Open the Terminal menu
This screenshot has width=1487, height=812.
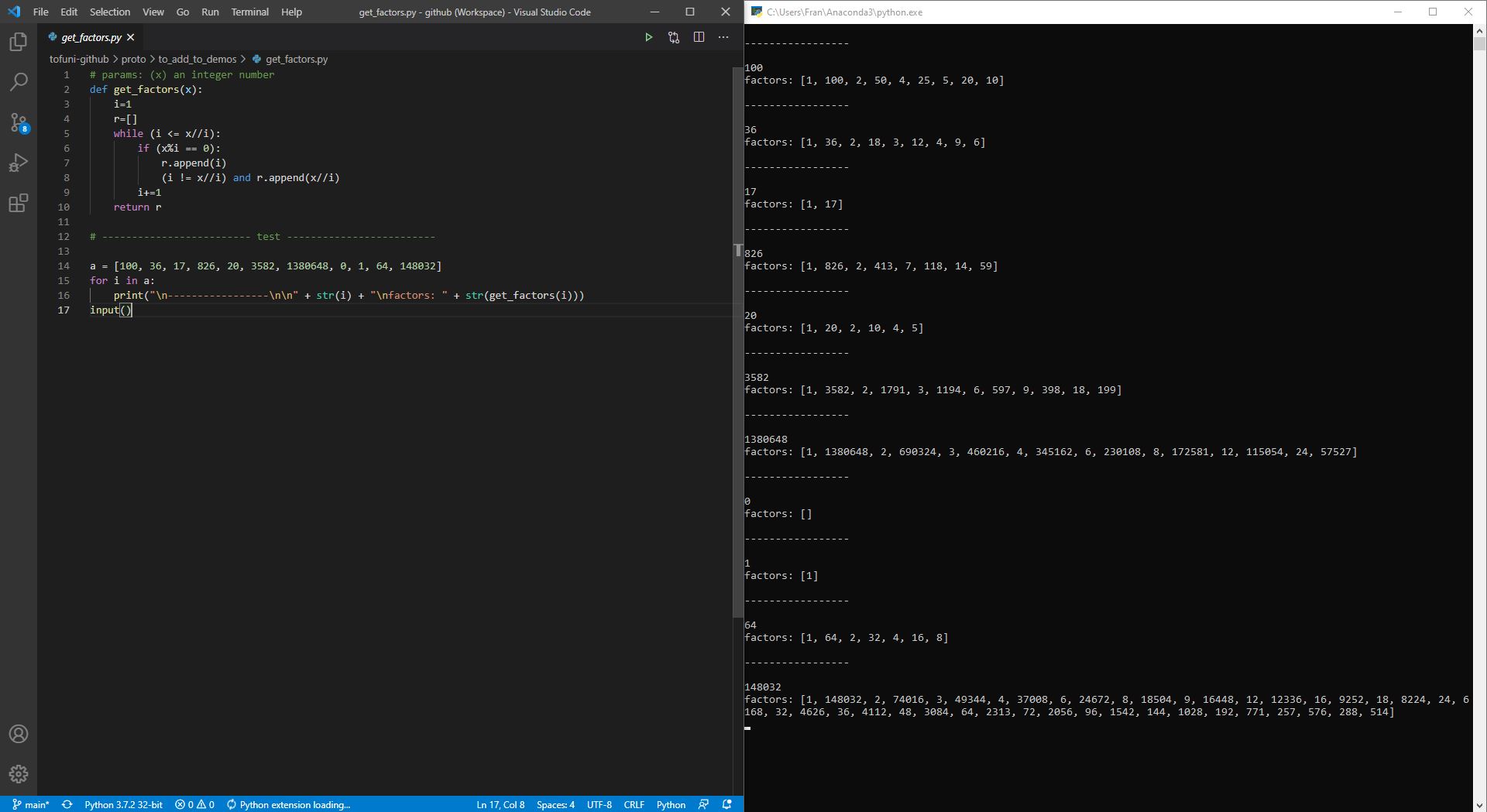249,12
